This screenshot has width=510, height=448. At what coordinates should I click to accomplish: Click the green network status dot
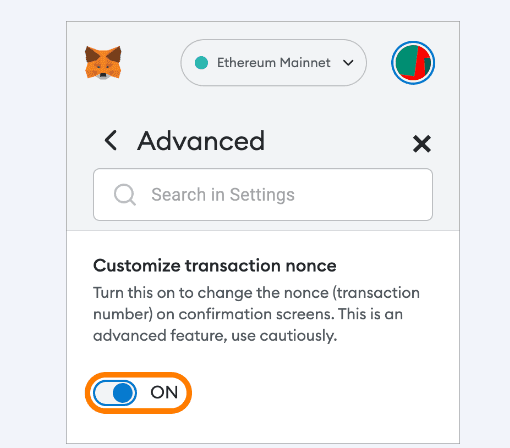click(x=201, y=63)
